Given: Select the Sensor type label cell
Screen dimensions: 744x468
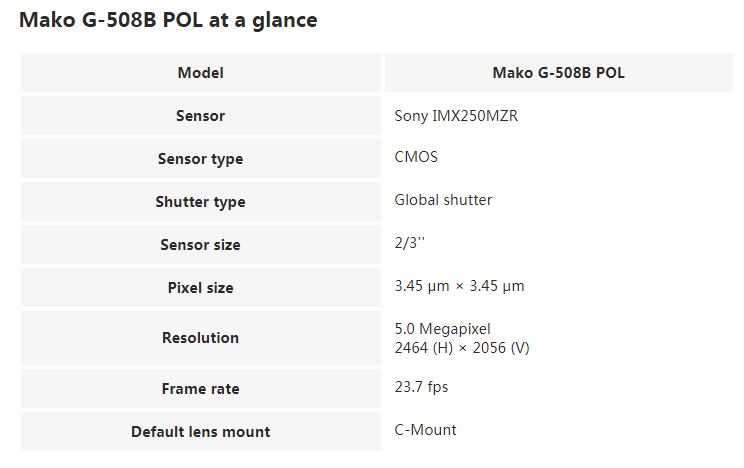Looking at the screenshot, I should (x=201, y=159).
